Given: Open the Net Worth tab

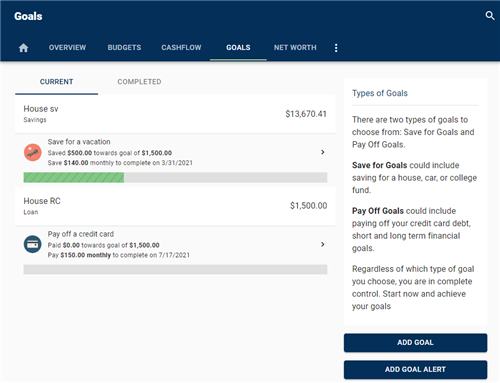Looking at the screenshot, I should click(x=295, y=48).
